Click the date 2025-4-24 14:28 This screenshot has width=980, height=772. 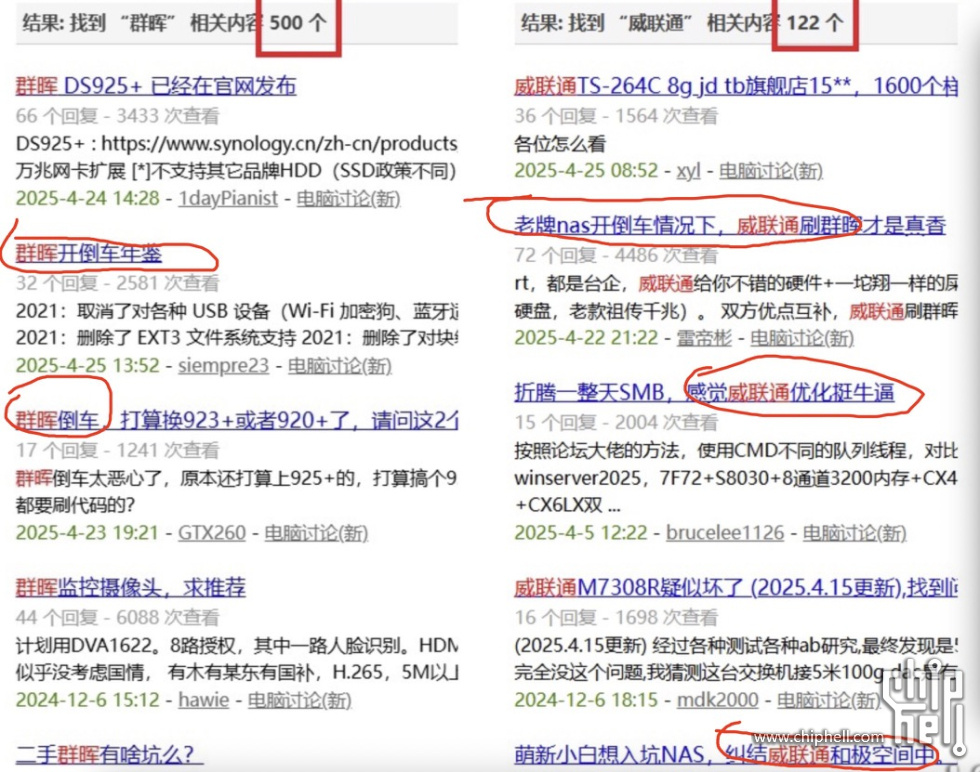point(88,198)
